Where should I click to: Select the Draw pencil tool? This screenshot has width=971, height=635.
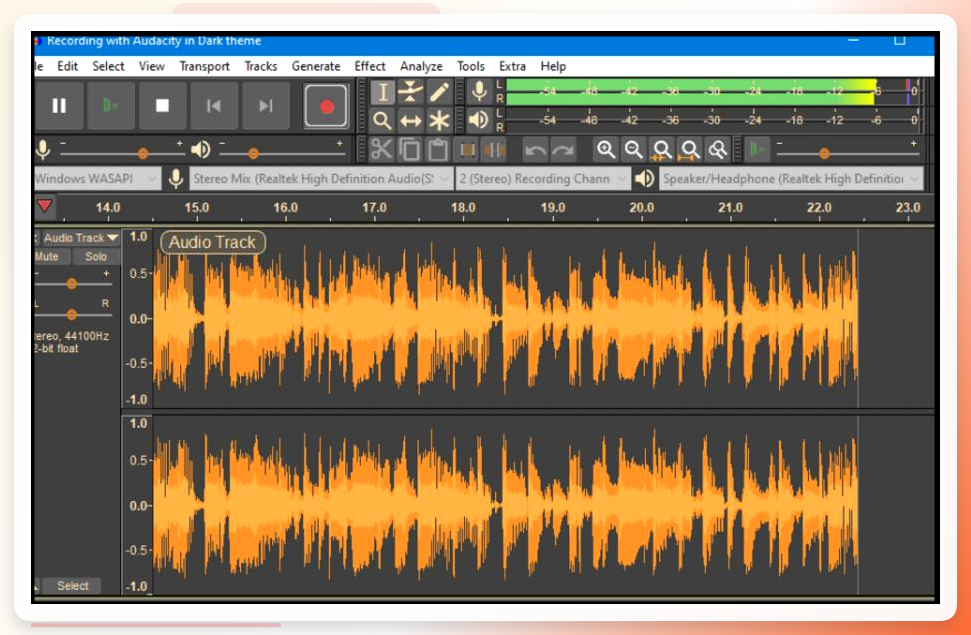(439, 92)
